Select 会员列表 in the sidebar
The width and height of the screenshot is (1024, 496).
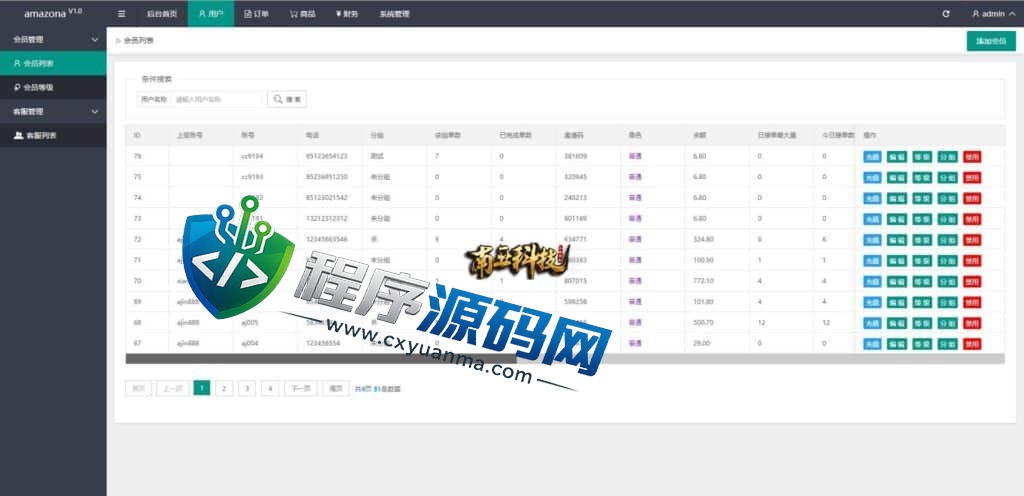pyautogui.click(x=53, y=63)
